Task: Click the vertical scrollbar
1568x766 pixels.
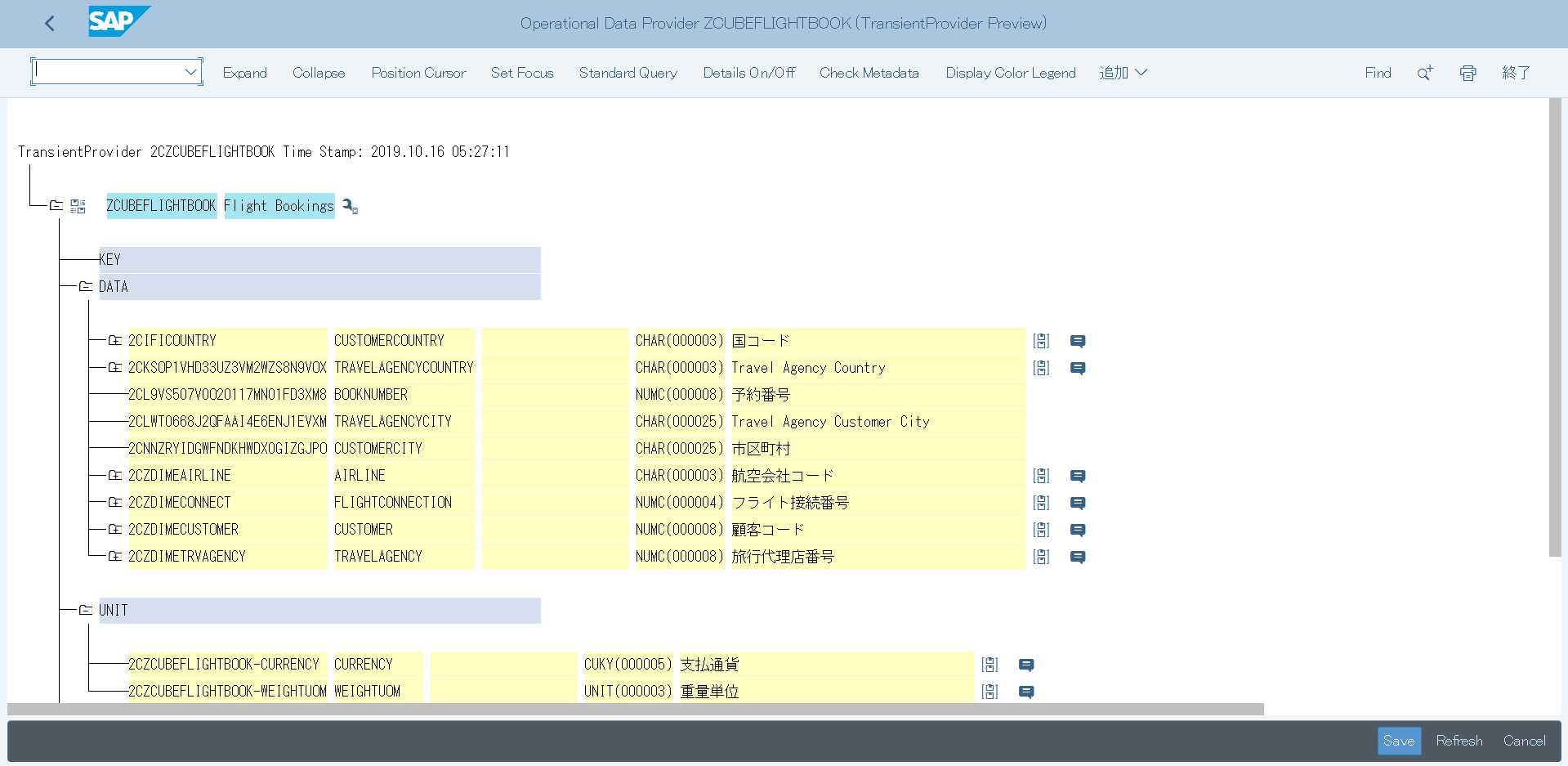Action: coord(1555,327)
